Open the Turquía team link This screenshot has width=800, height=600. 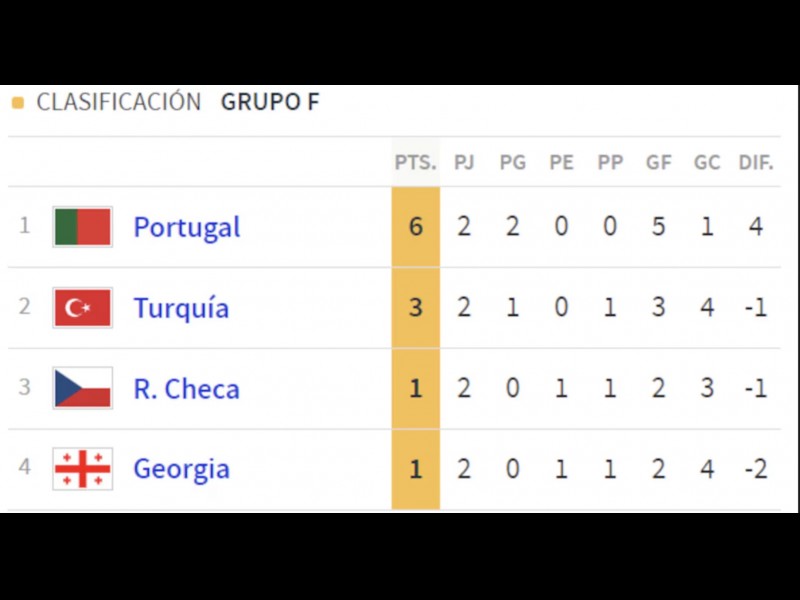point(181,308)
